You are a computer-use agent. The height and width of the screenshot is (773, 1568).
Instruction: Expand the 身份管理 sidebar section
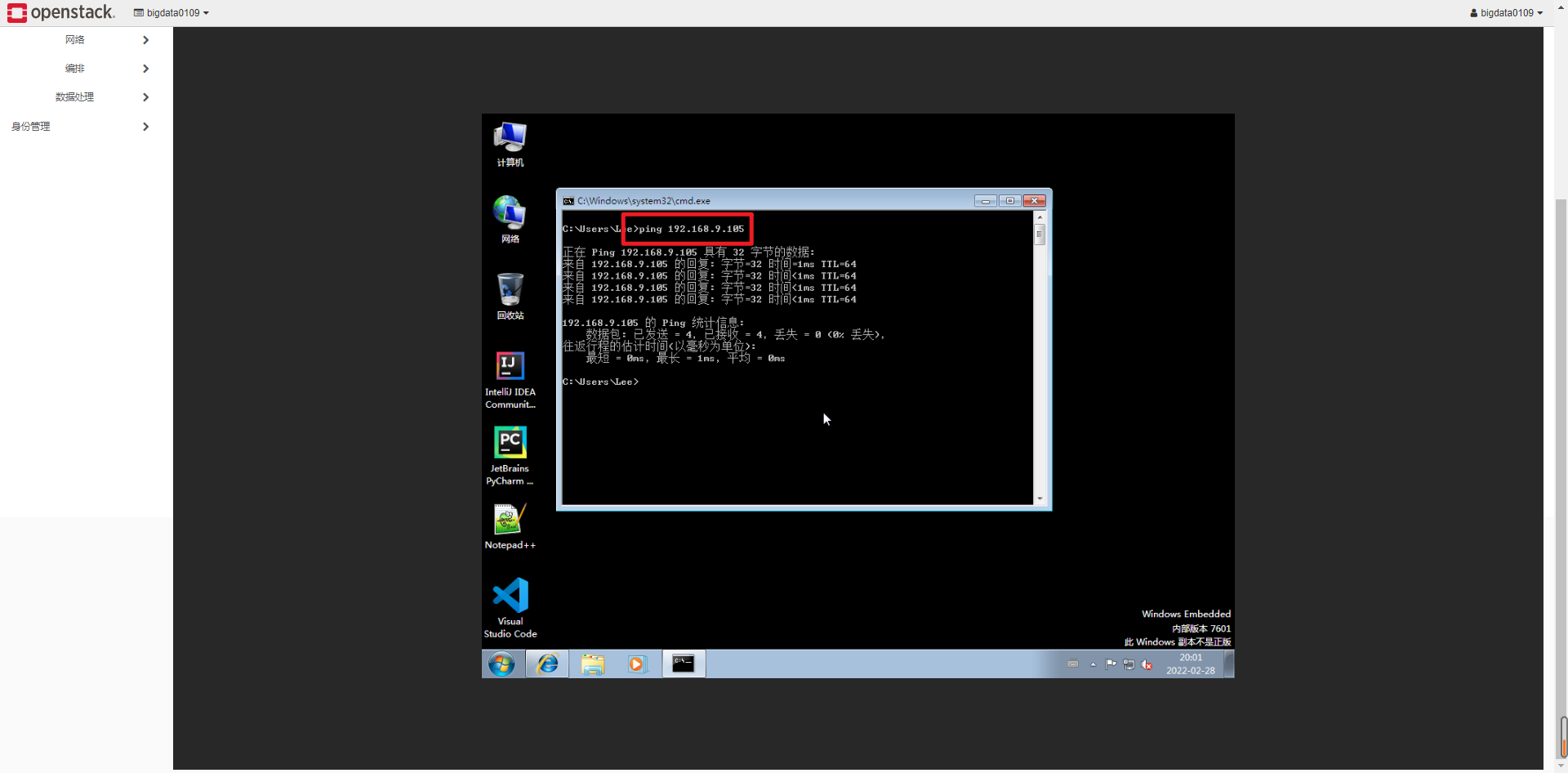click(x=87, y=127)
